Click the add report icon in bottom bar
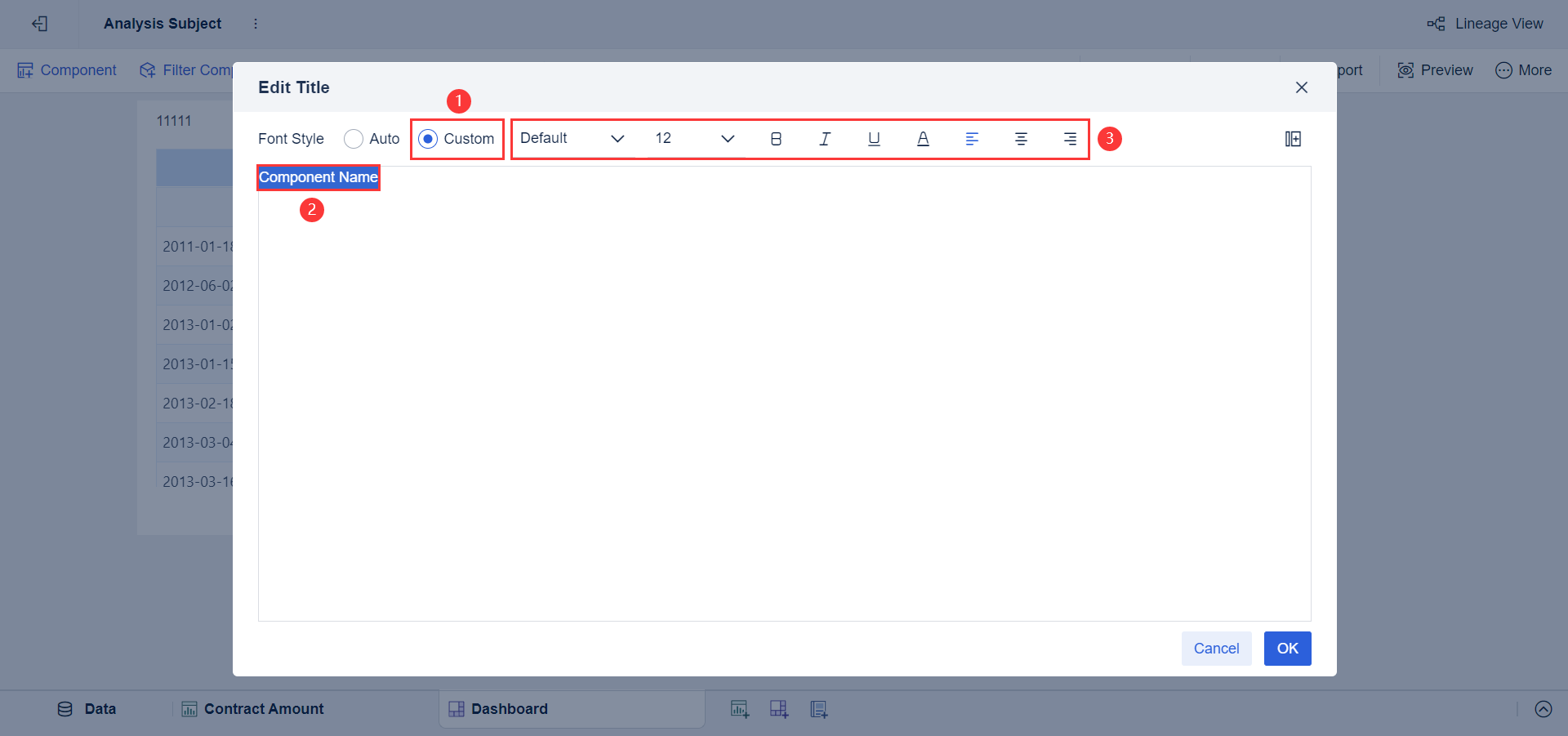 818,709
